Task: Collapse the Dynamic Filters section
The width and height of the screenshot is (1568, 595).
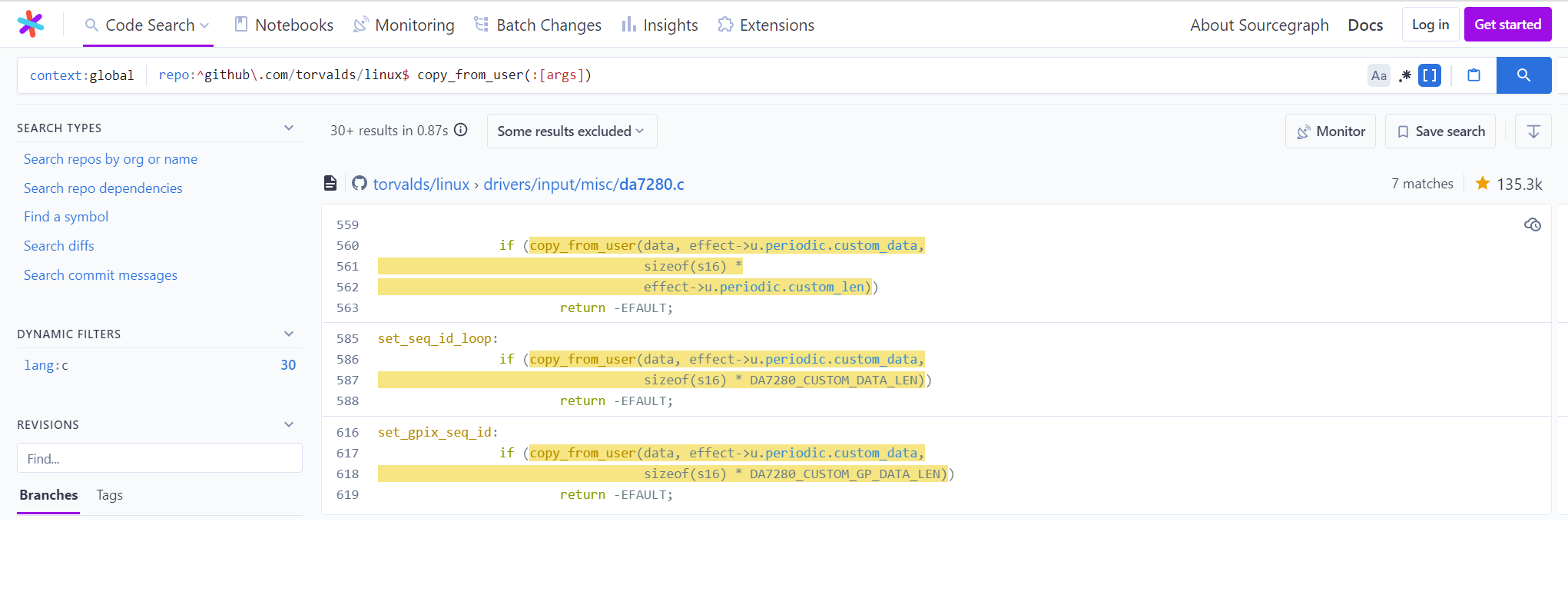Action: click(x=289, y=334)
